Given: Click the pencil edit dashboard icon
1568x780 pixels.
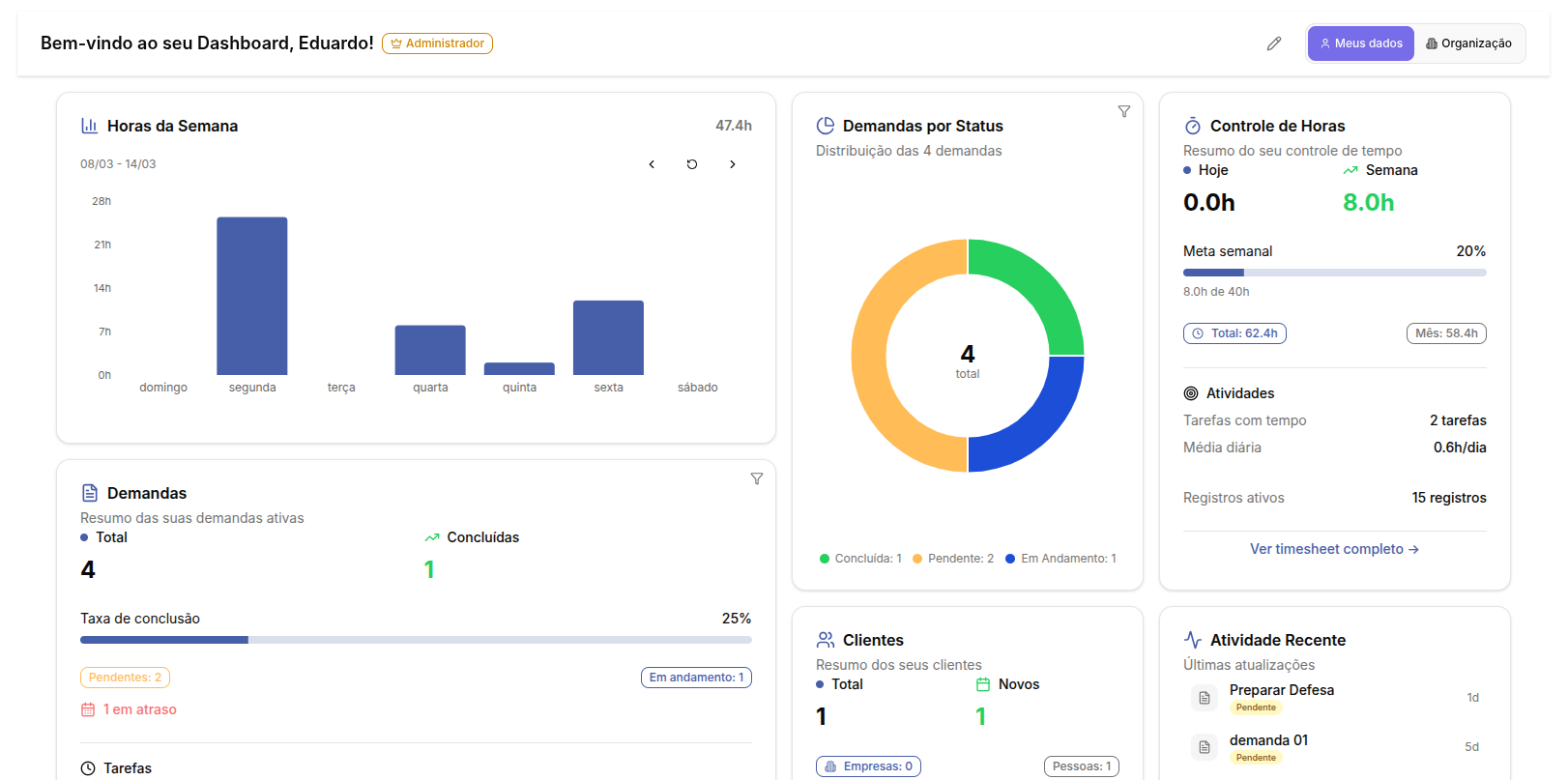Looking at the screenshot, I should (1274, 43).
